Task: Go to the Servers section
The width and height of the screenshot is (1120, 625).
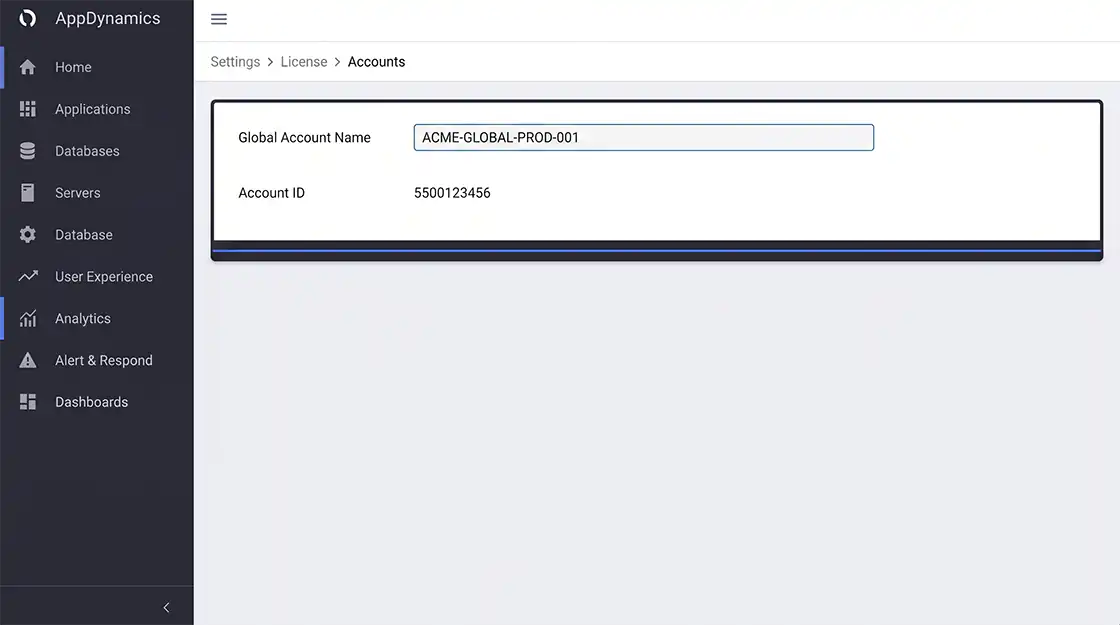Action: [96, 193]
